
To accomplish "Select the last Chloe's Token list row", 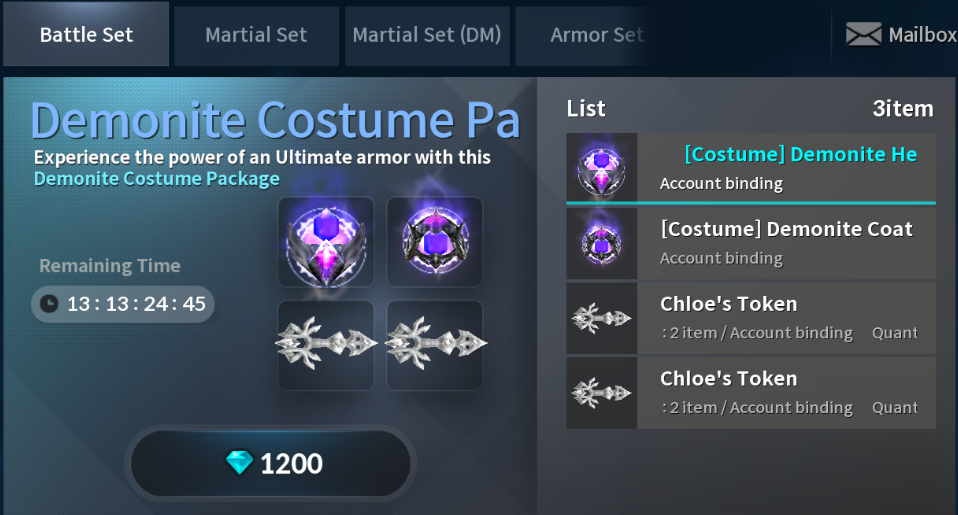I will click(x=786, y=393).
